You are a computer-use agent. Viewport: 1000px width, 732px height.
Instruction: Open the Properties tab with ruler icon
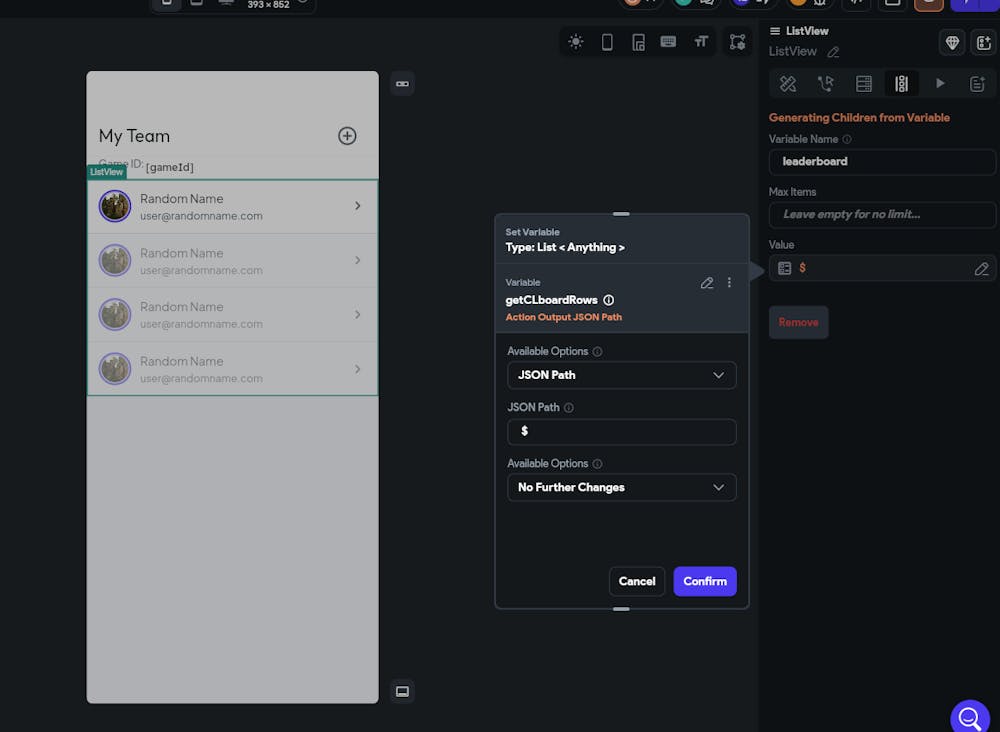[x=788, y=84]
